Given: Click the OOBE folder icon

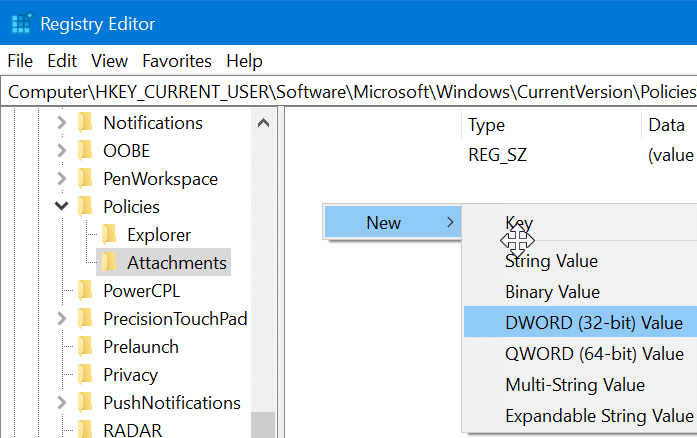Looking at the screenshot, I should pyautogui.click(x=85, y=150).
